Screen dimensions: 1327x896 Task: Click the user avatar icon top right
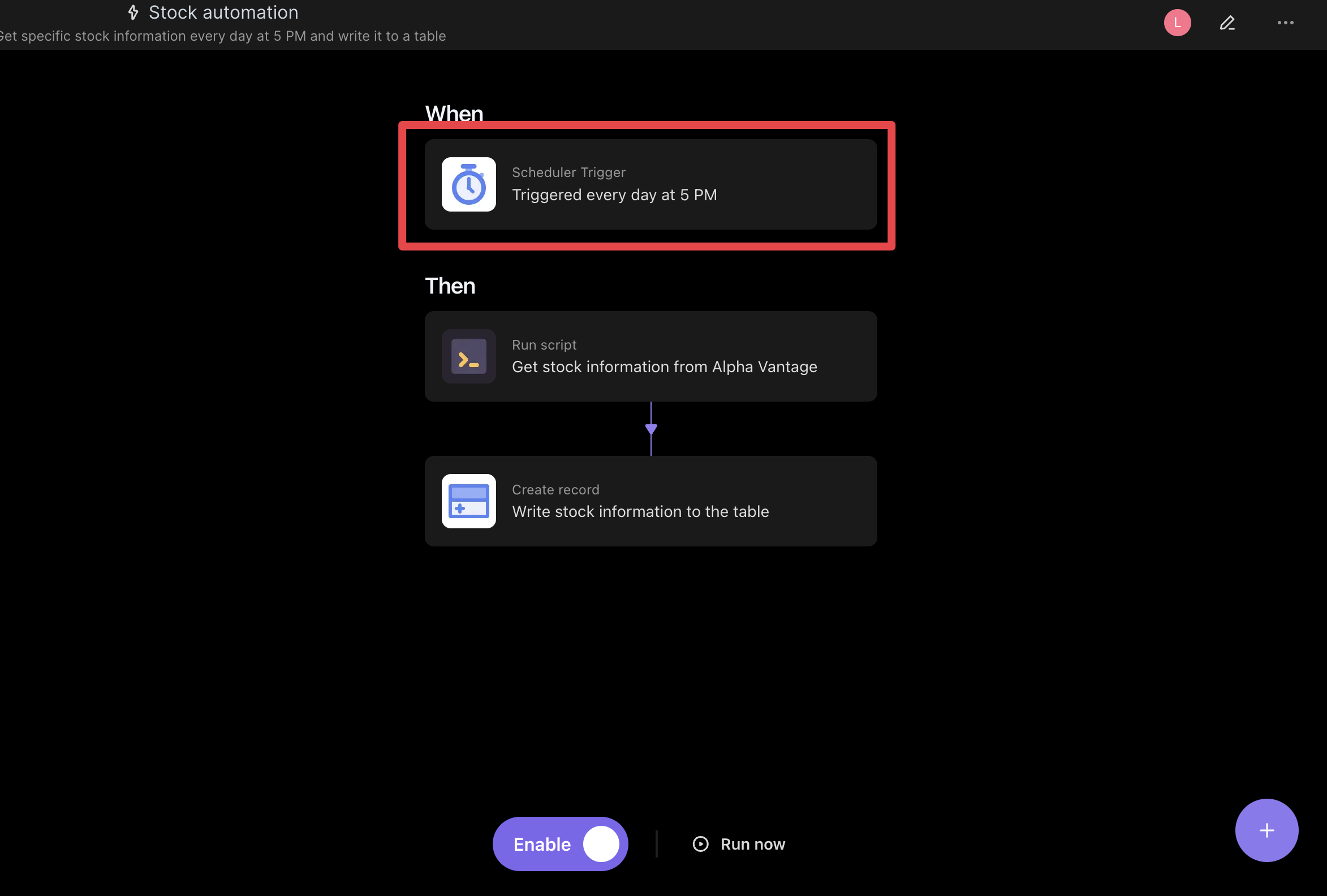[1178, 22]
